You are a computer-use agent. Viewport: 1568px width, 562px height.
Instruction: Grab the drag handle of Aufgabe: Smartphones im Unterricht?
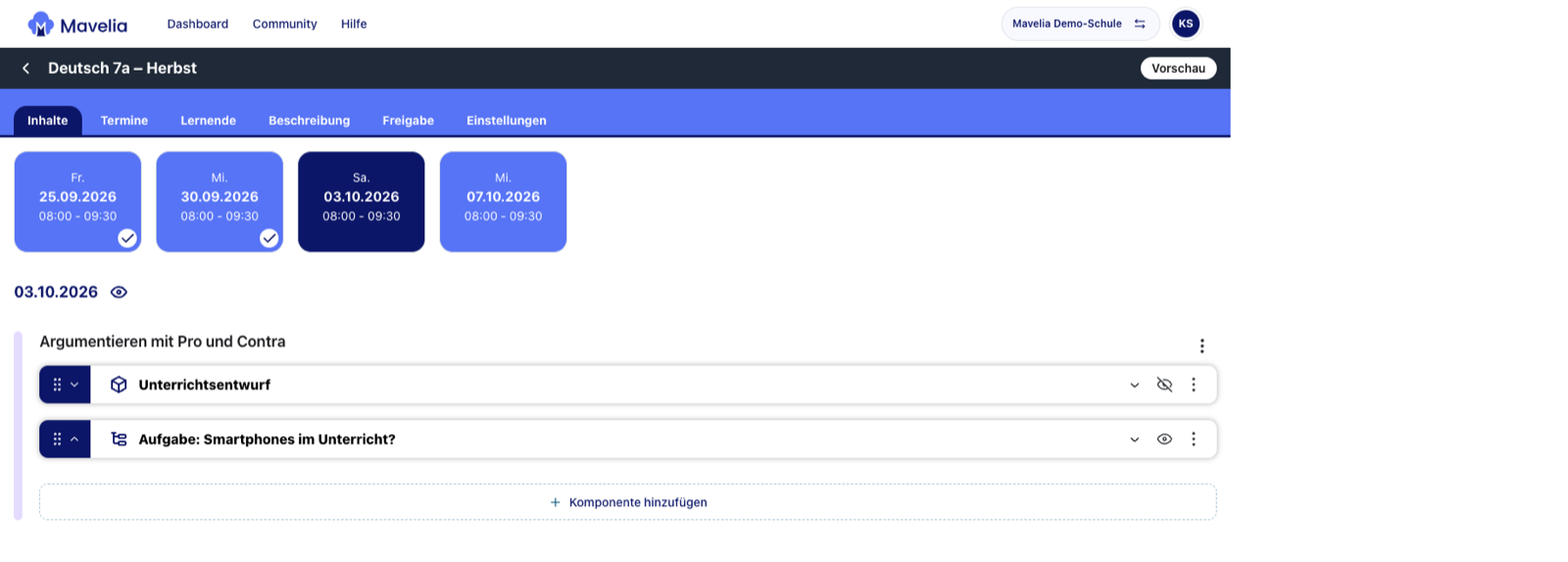57,439
